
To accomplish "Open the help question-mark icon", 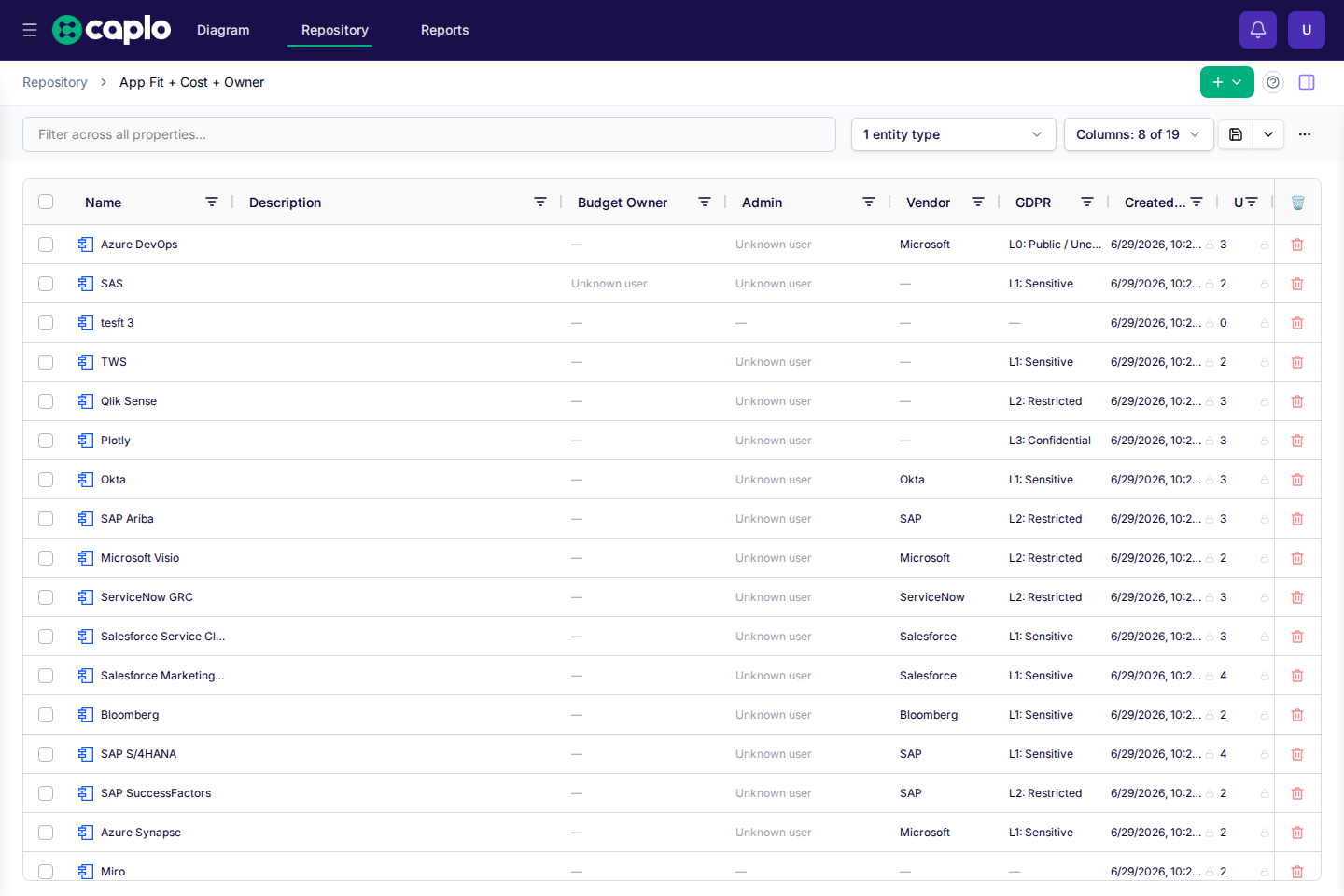I will [x=1273, y=82].
